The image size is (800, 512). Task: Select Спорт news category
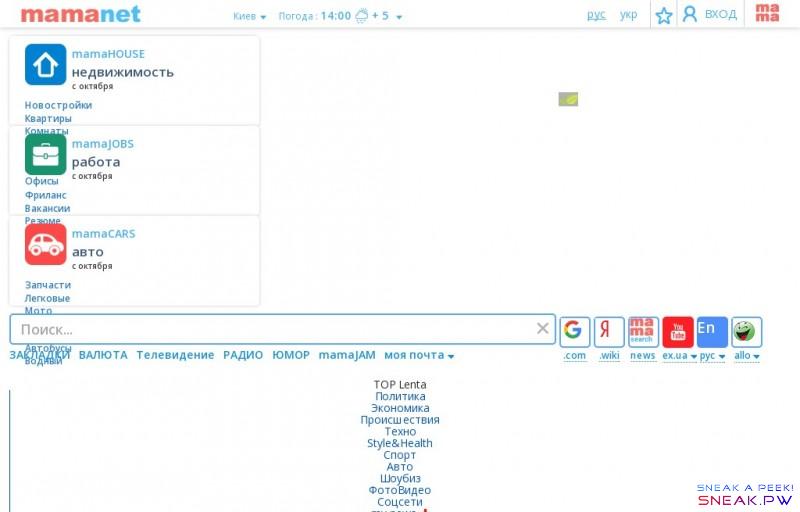click(x=399, y=455)
